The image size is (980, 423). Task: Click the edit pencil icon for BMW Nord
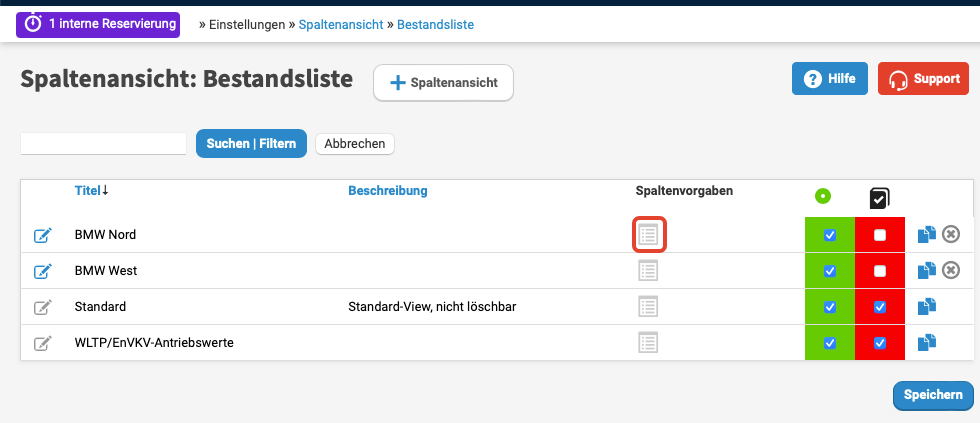click(x=42, y=235)
